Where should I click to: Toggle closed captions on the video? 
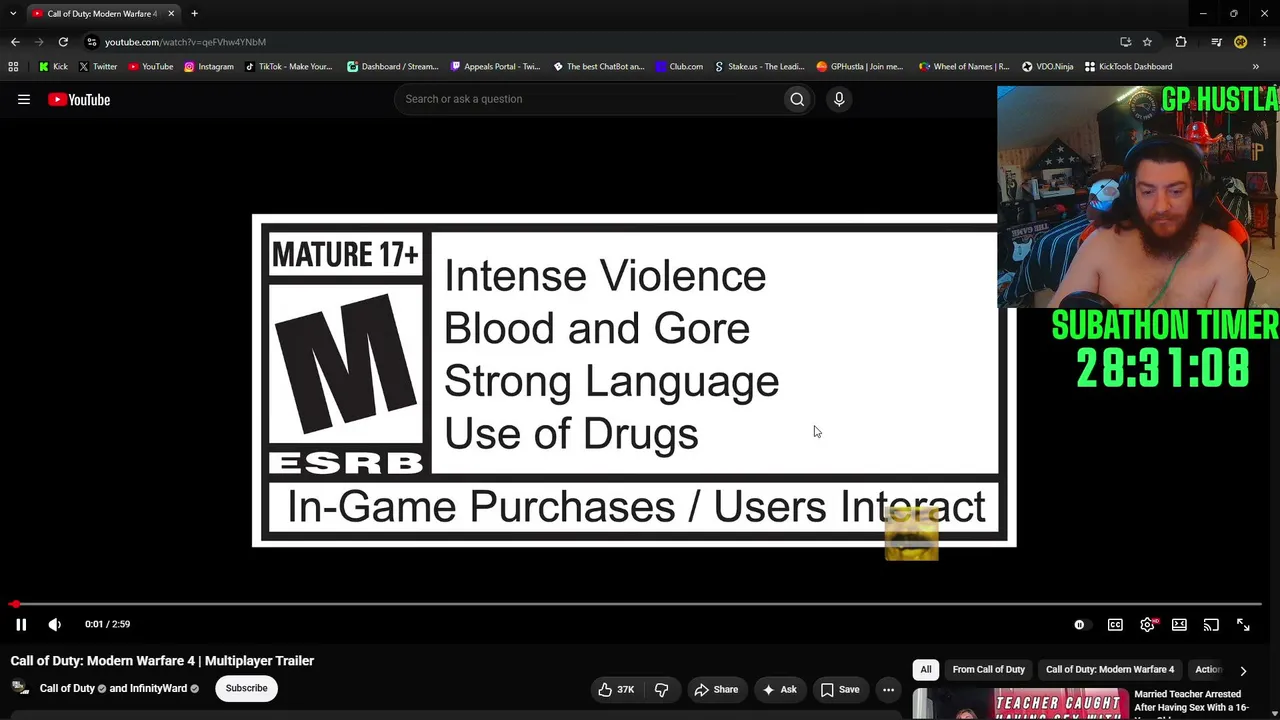pyautogui.click(x=1115, y=625)
